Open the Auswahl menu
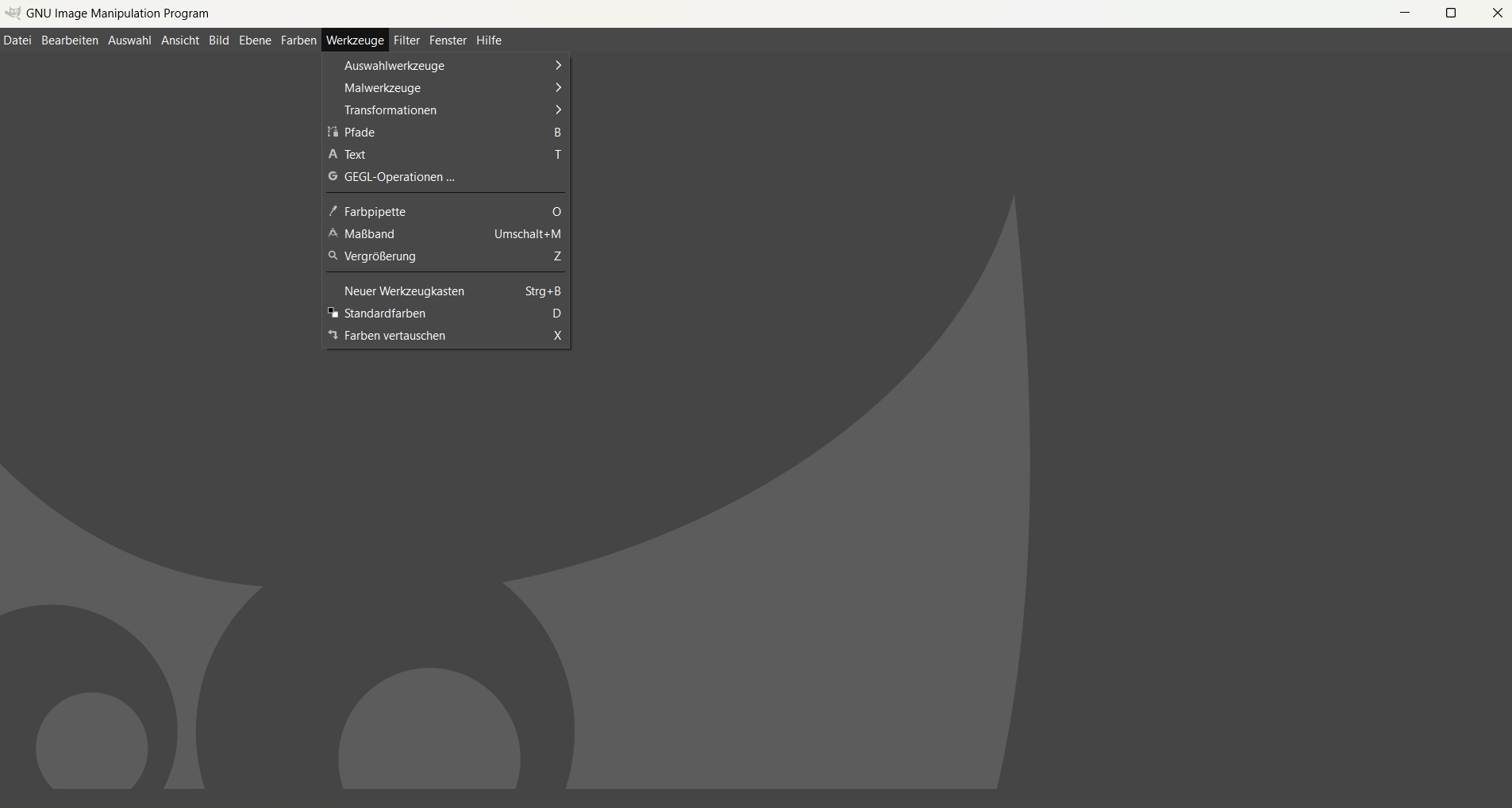1512x808 pixels. click(129, 40)
